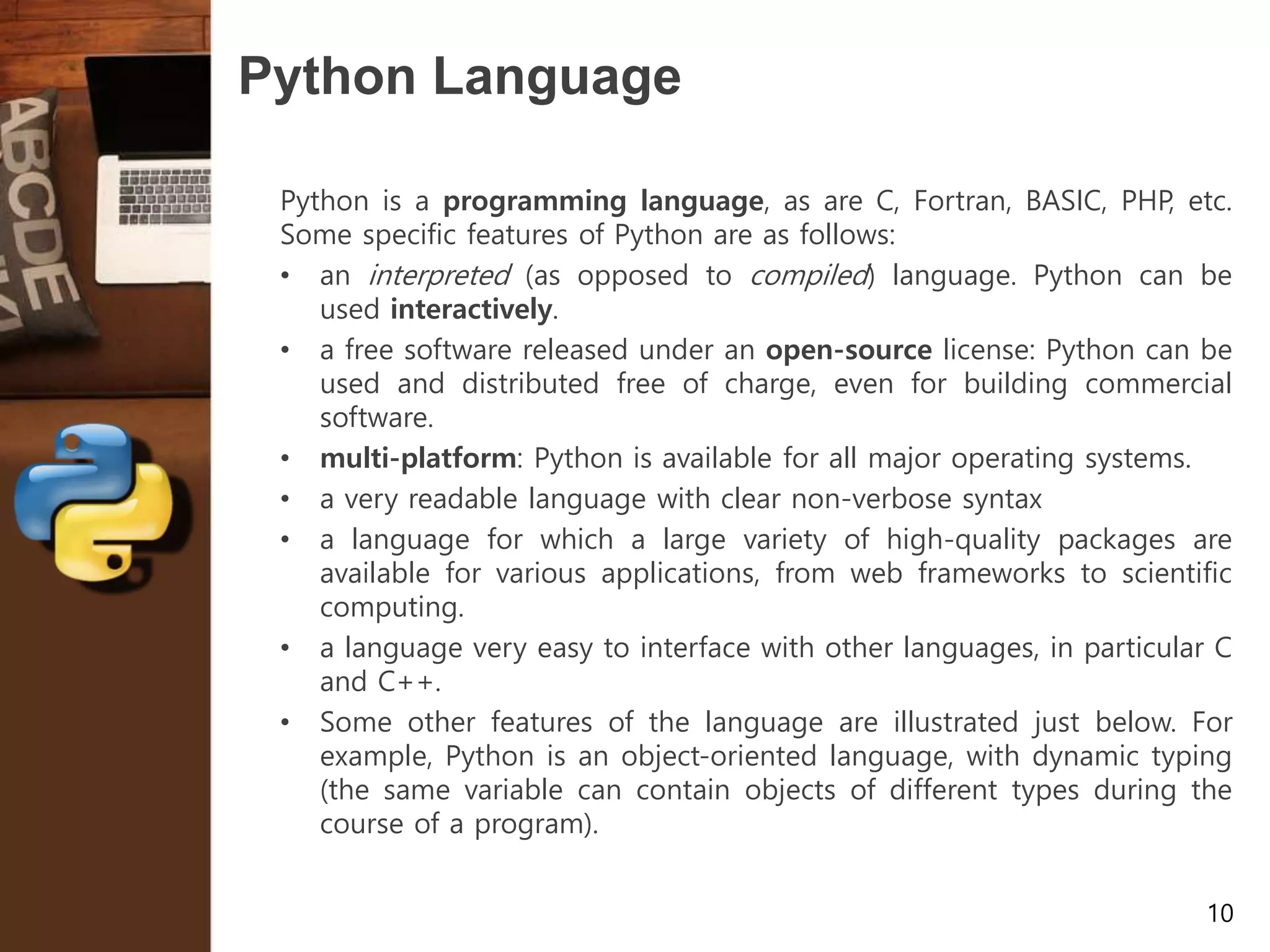Click bullet before 'a very readable language'
The width and height of the screenshot is (1270, 952).
click(x=285, y=500)
